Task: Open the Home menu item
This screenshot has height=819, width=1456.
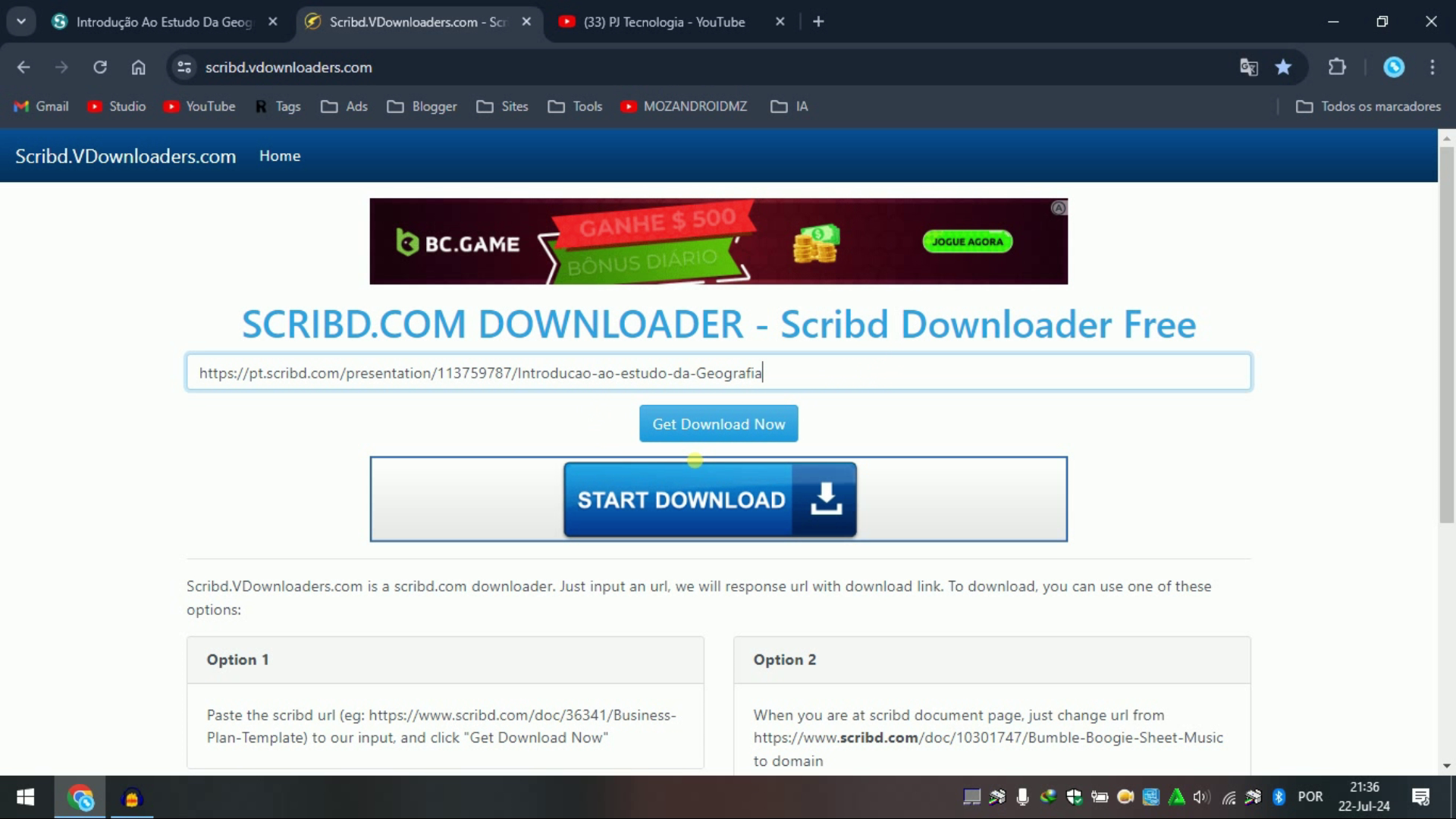Action: (x=279, y=155)
